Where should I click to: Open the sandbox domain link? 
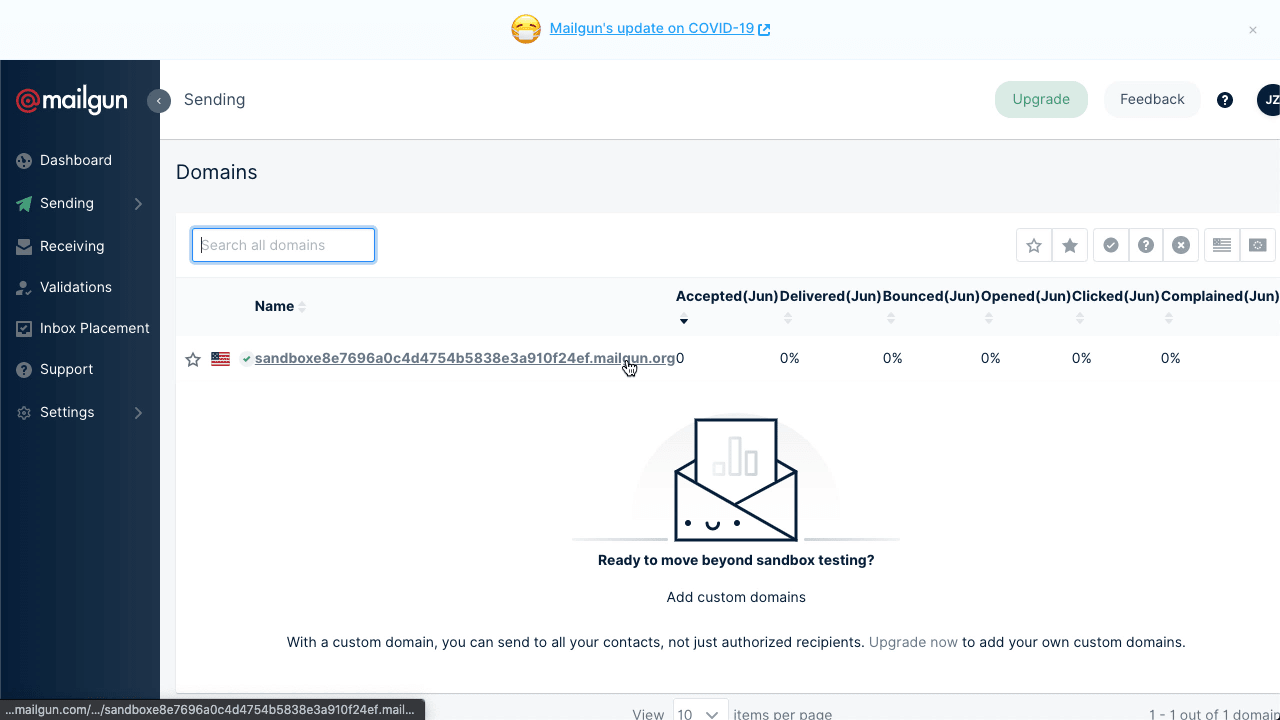pyautogui.click(x=465, y=359)
